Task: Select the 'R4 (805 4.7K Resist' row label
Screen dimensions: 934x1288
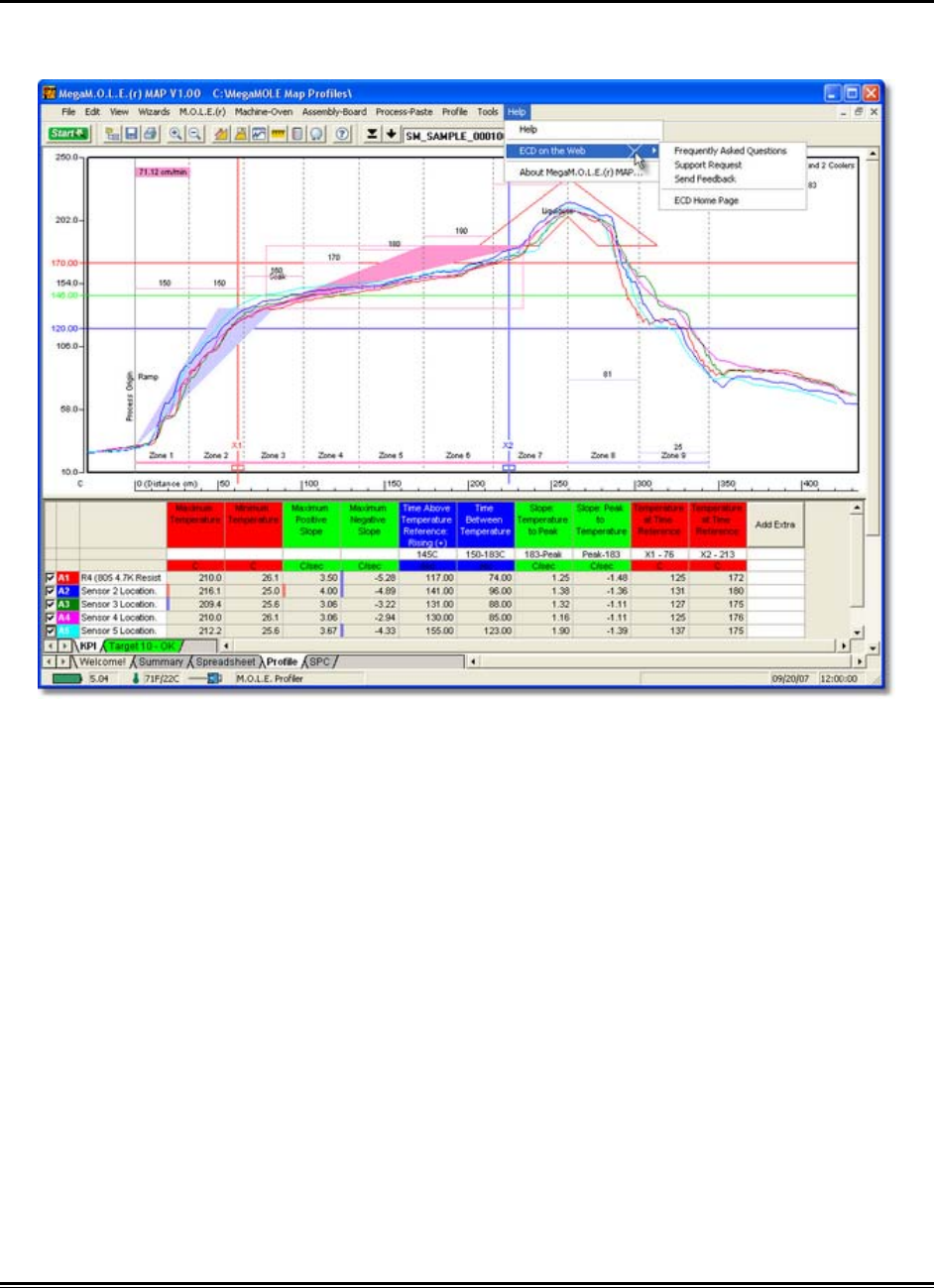Action: (121, 577)
